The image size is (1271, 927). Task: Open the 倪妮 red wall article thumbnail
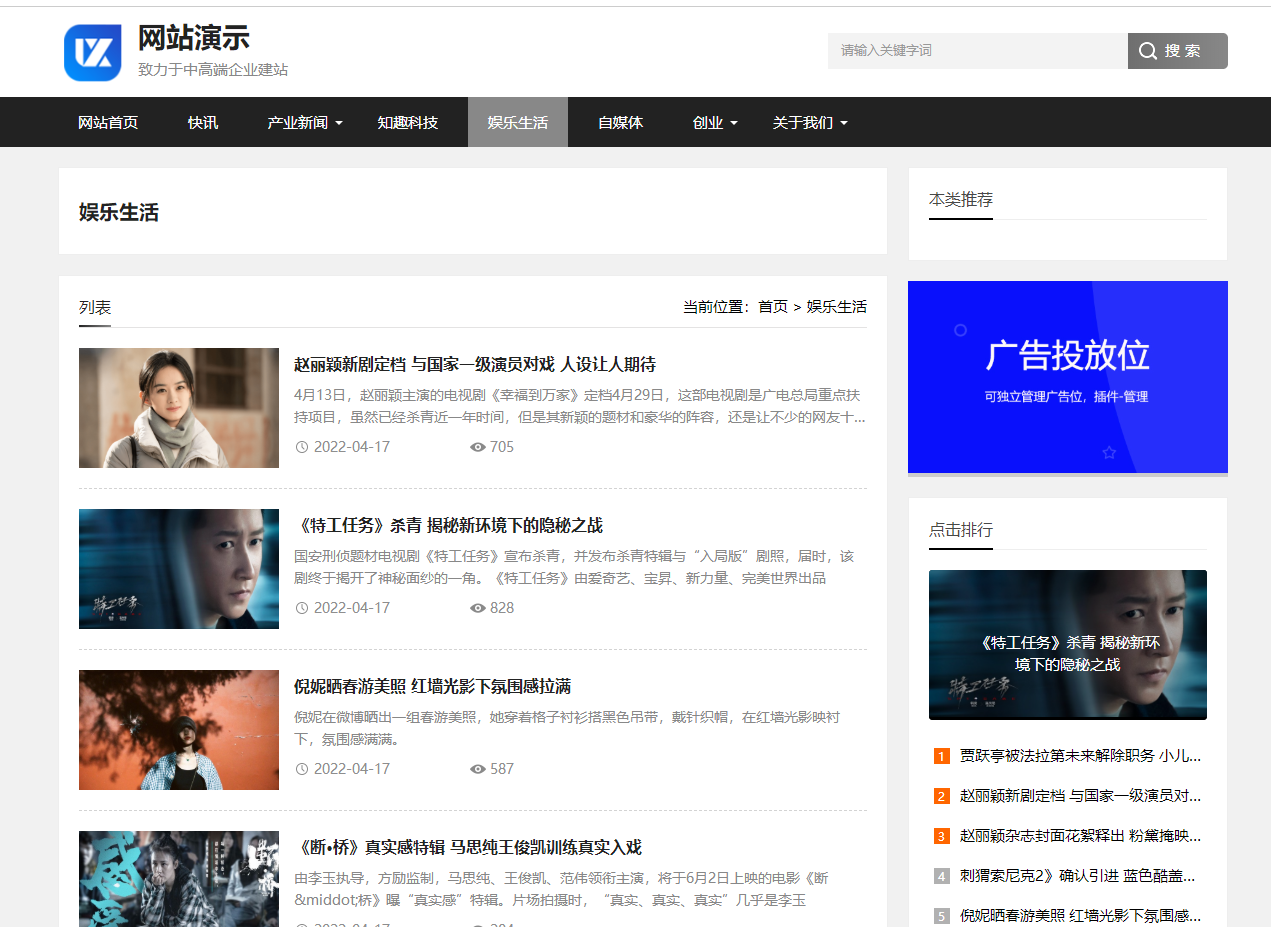(179, 730)
